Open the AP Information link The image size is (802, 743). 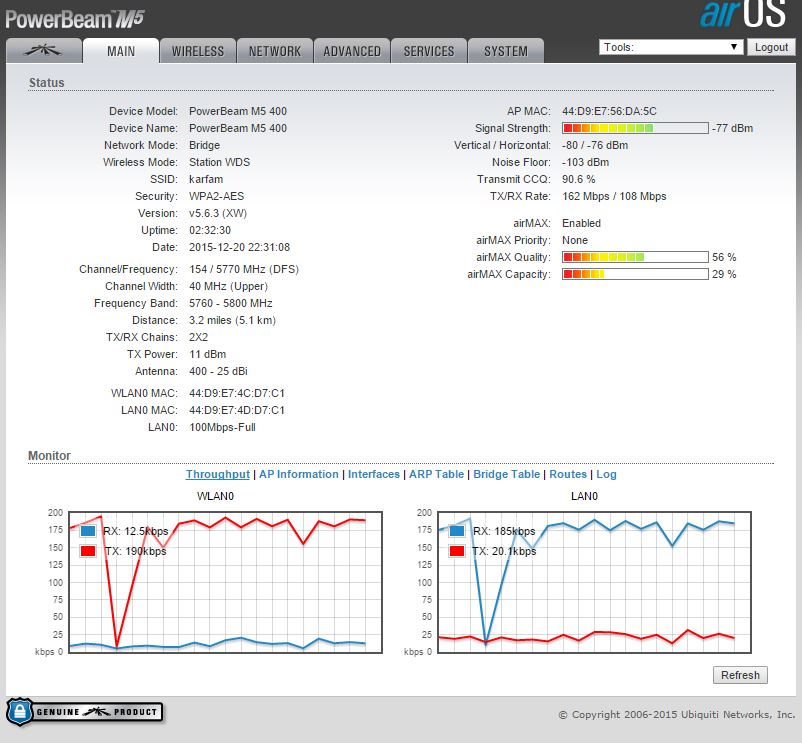pyautogui.click(x=299, y=474)
